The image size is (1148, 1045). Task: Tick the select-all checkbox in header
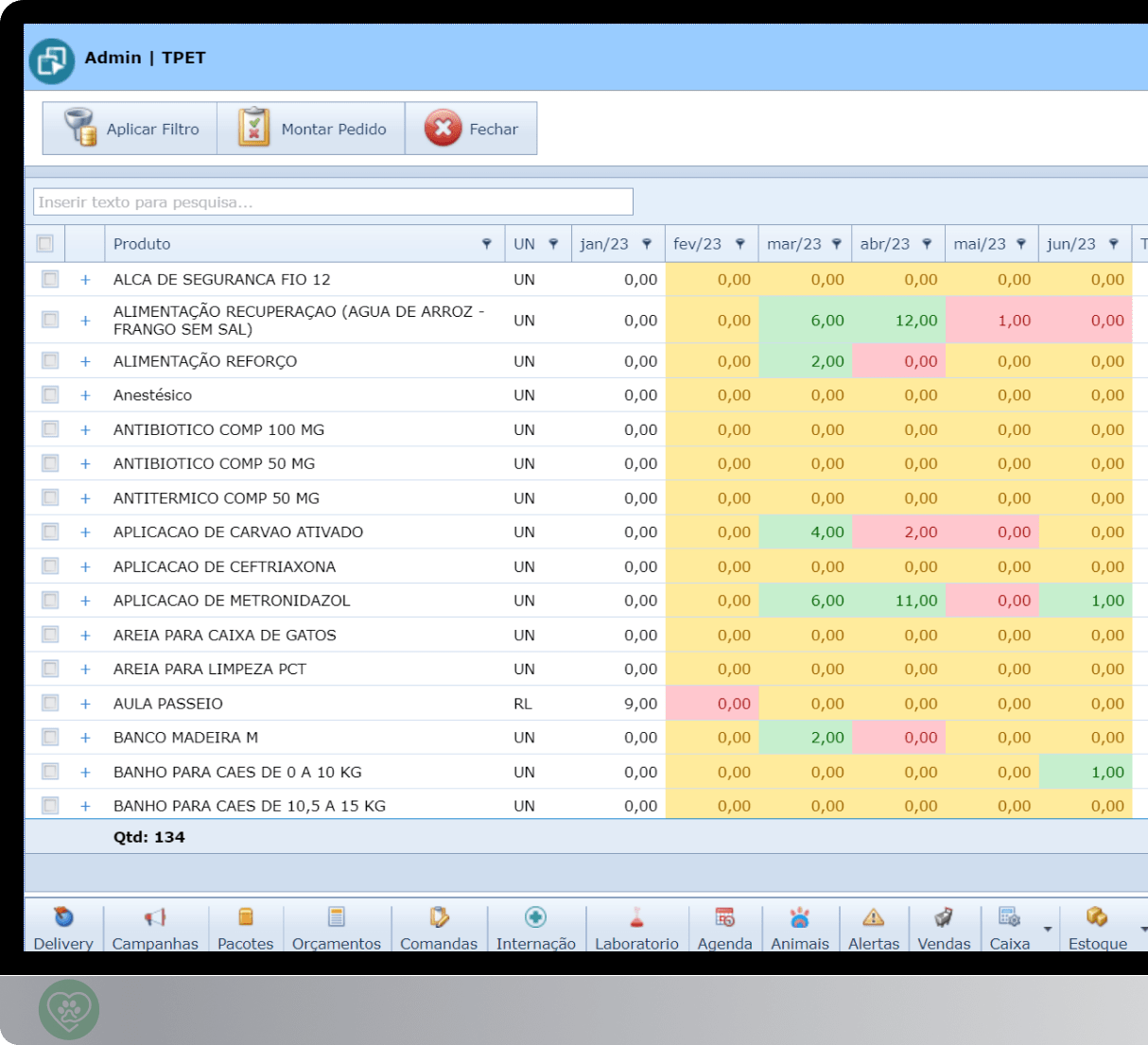[x=44, y=244]
